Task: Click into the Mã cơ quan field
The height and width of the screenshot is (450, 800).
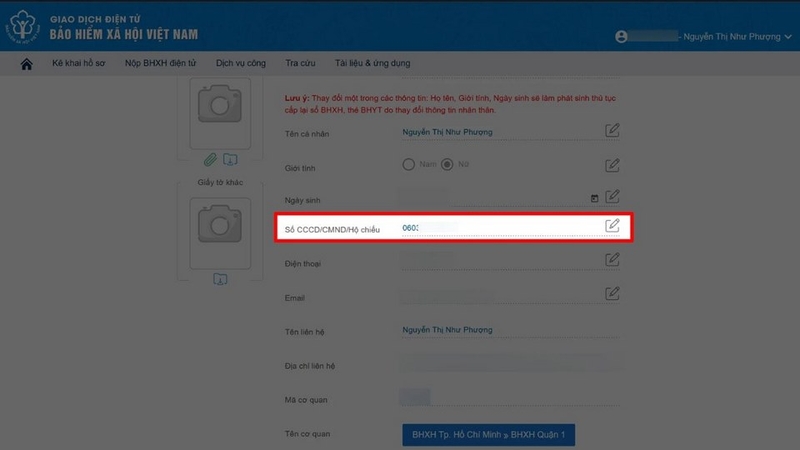Action: pyautogui.click(x=510, y=397)
